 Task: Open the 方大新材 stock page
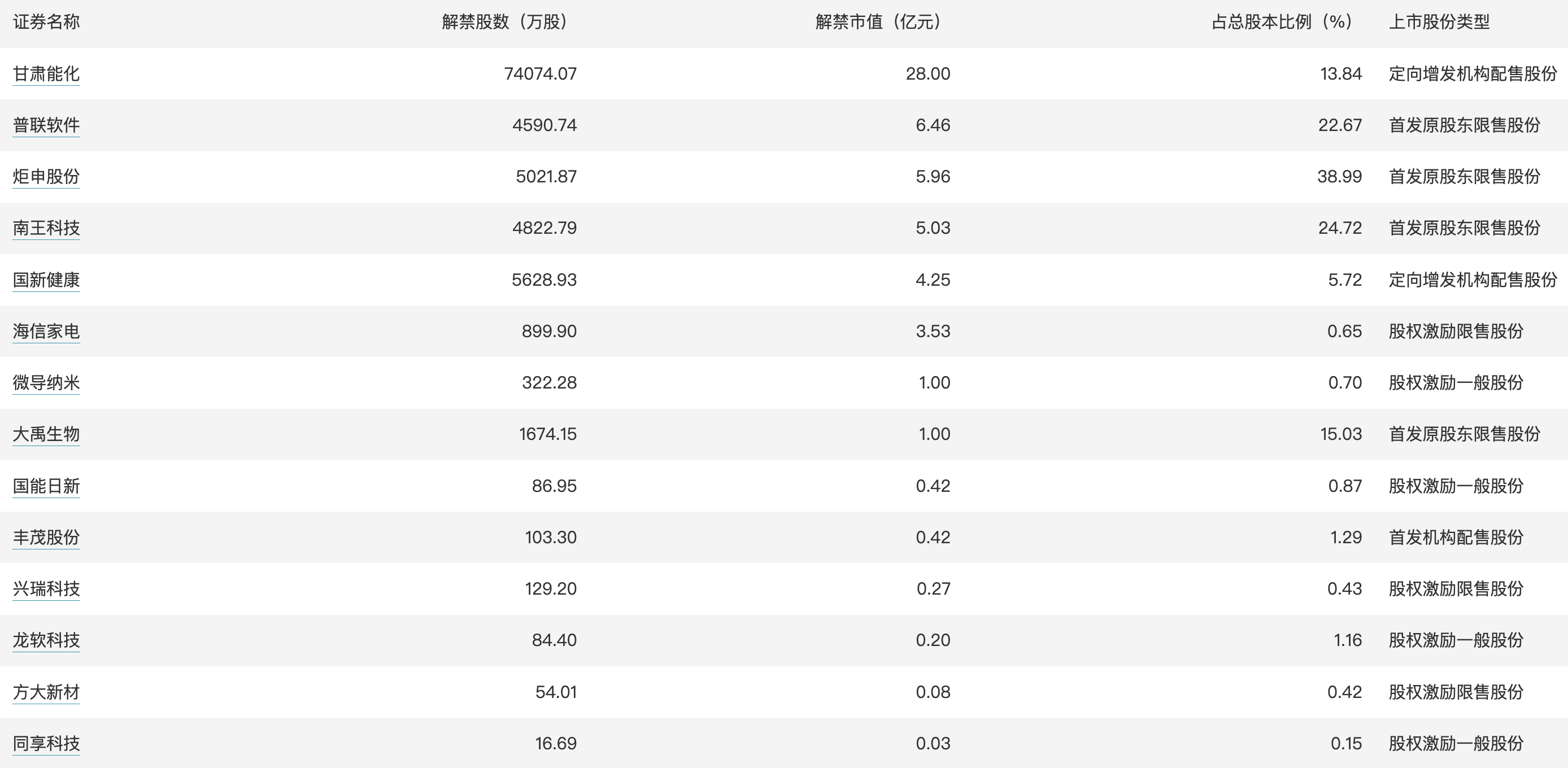click(x=46, y=692)
